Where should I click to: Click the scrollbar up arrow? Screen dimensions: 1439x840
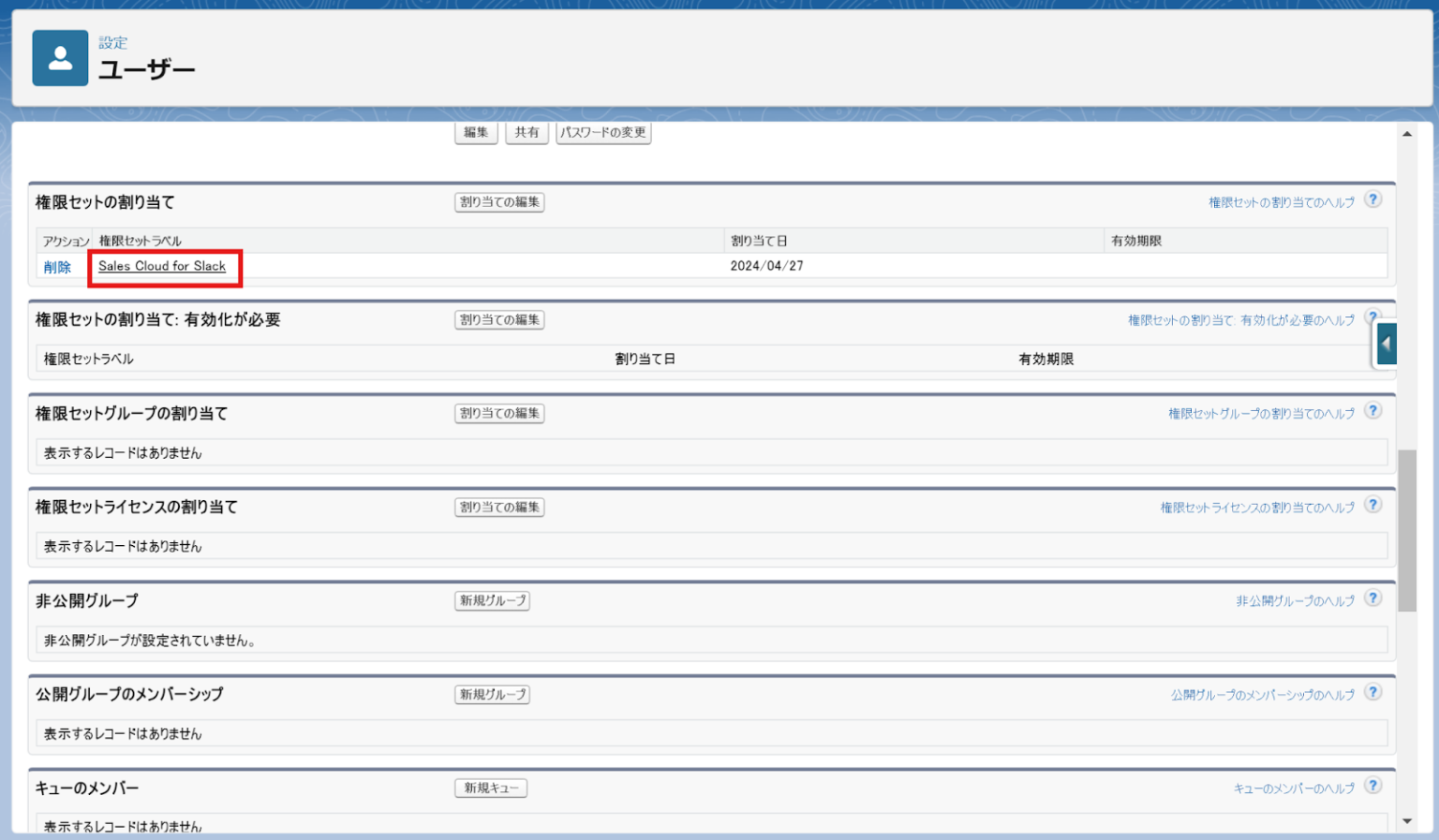point(1408,134)
